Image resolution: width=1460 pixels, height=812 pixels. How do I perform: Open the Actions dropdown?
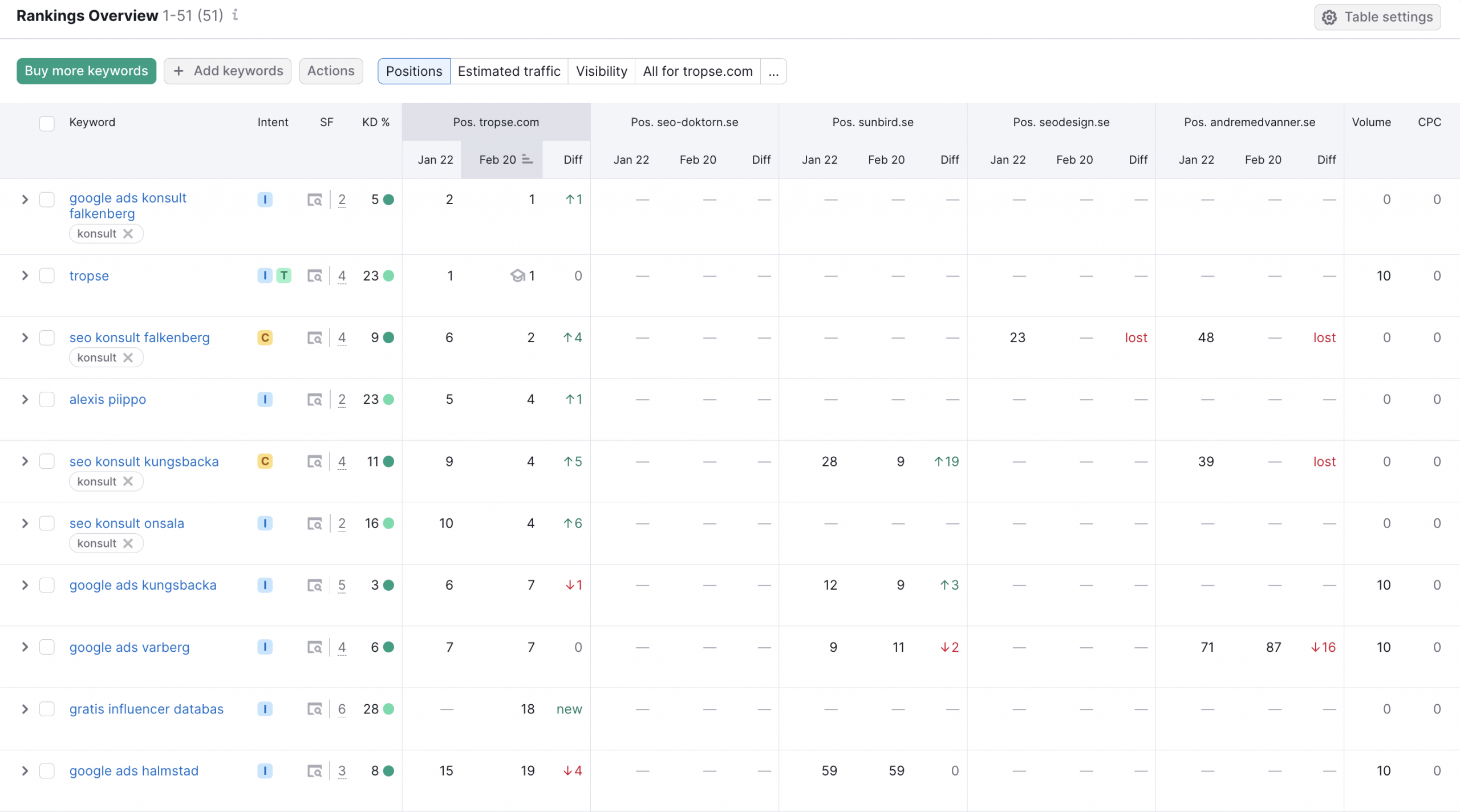[x=331, y=71]
